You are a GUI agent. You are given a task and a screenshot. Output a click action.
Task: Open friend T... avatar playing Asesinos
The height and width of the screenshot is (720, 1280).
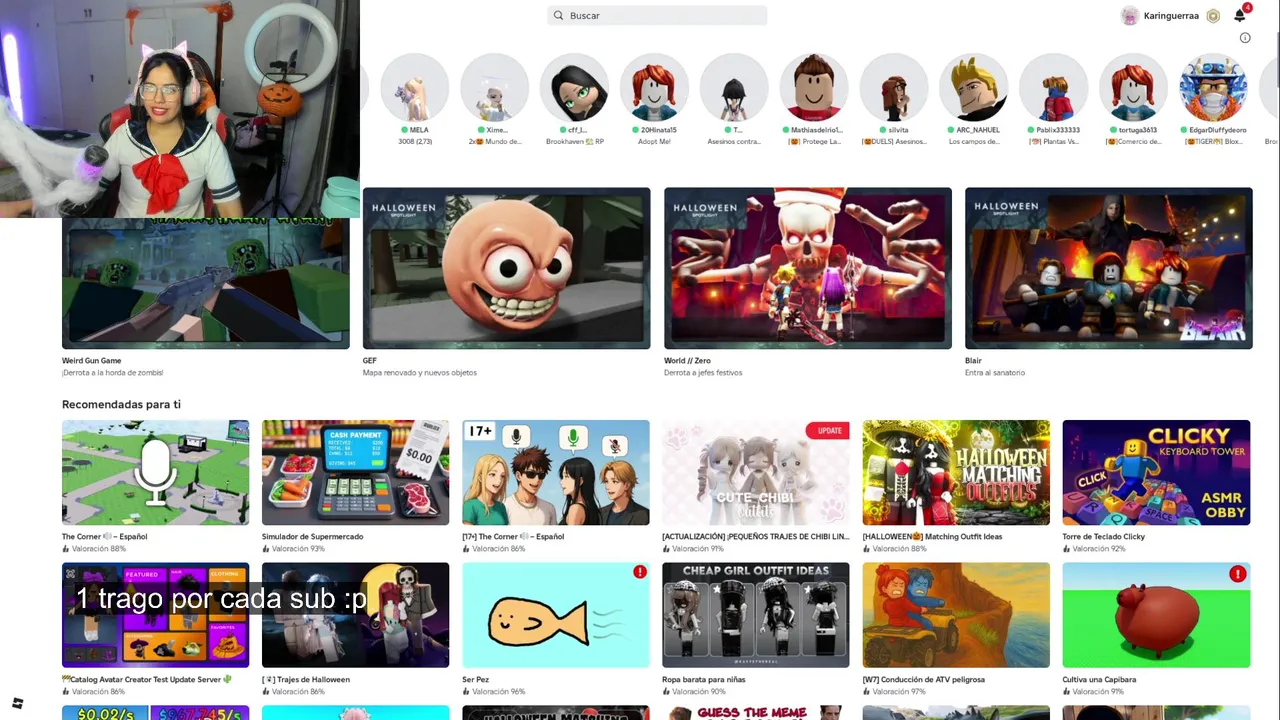734,88
